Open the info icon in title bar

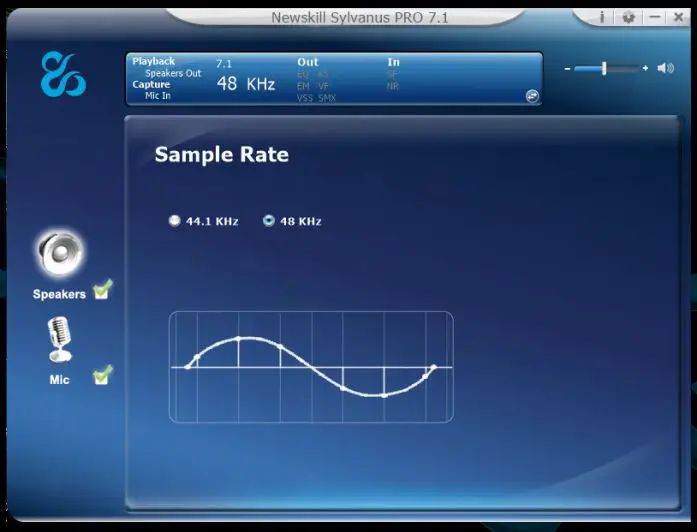(602, 17)
